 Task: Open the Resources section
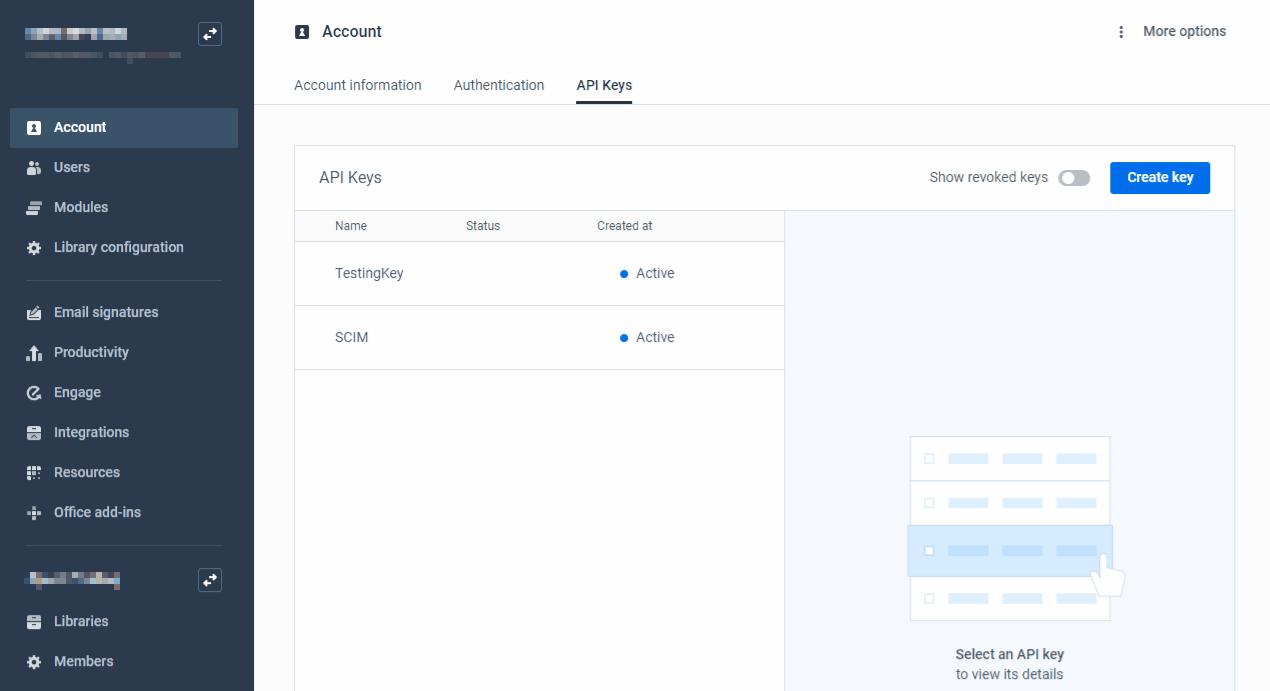pos(87,472)
